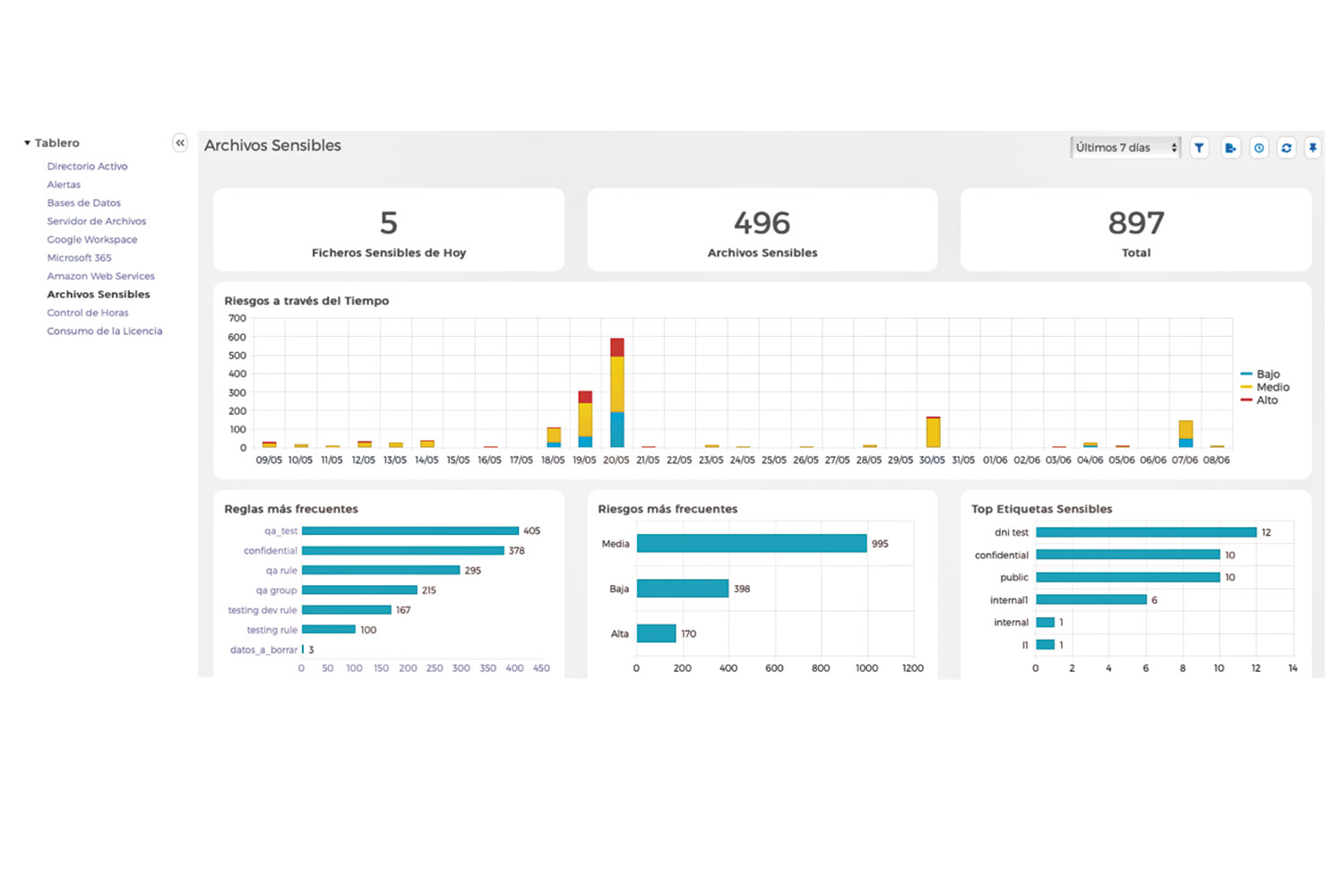Refresh the dashboard with the reload icon
Screen dimensions: 1344x896
tap(1287, 148)
